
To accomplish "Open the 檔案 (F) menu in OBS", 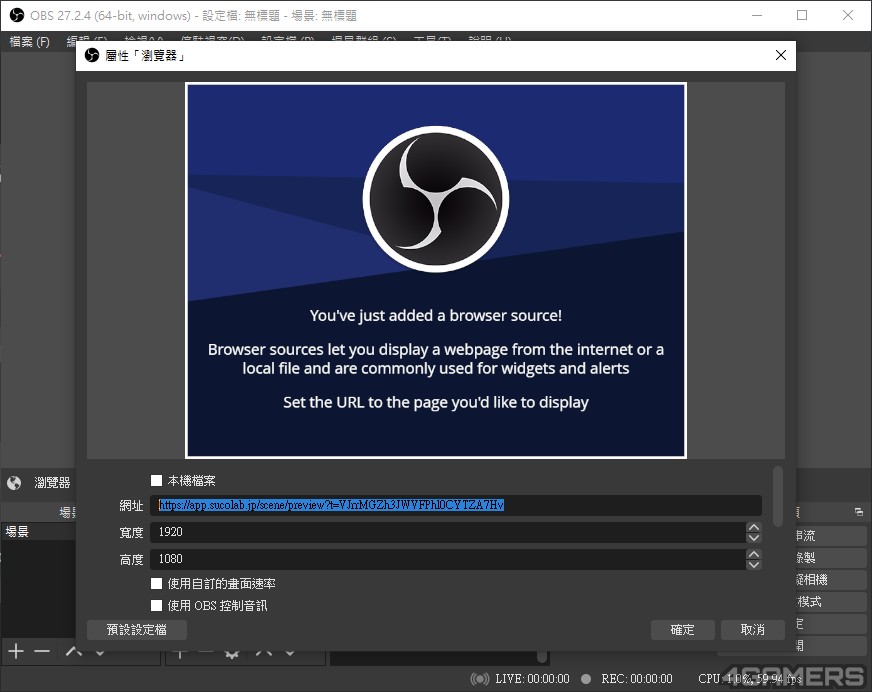I will tap(29, 42).
